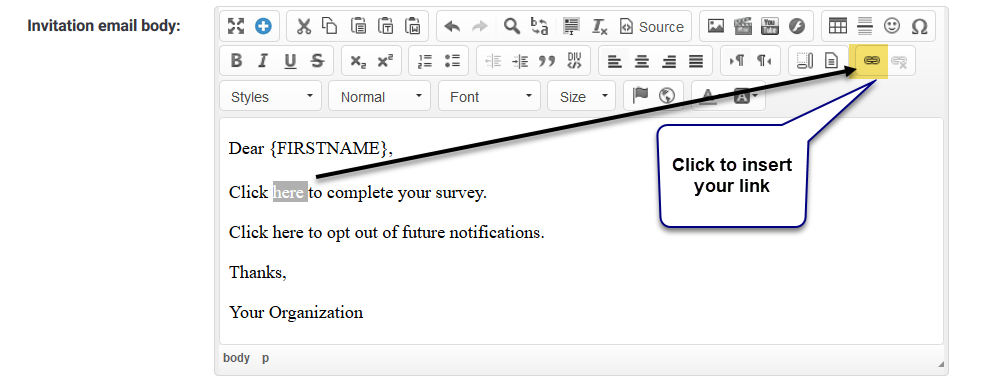Choose Paste as plain text icon
The image size is (996, 383).
point(386,26)
